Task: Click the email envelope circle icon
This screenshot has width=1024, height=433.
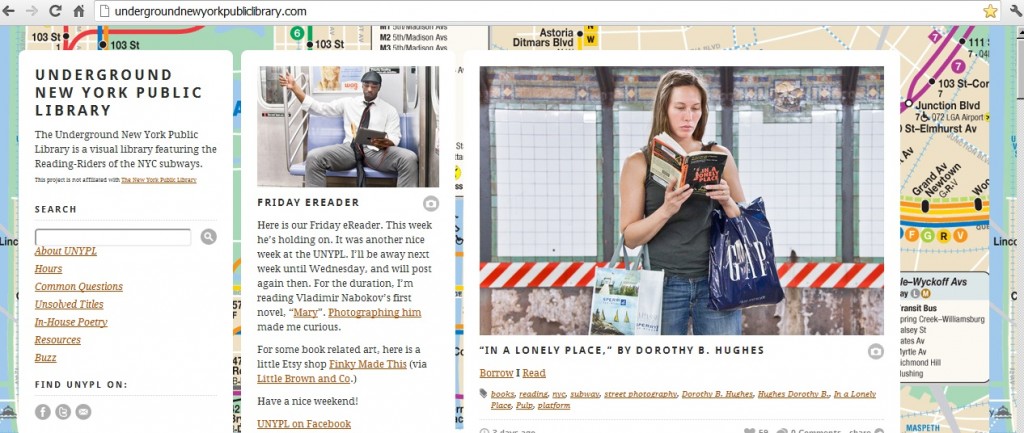Action: (83, 411)
